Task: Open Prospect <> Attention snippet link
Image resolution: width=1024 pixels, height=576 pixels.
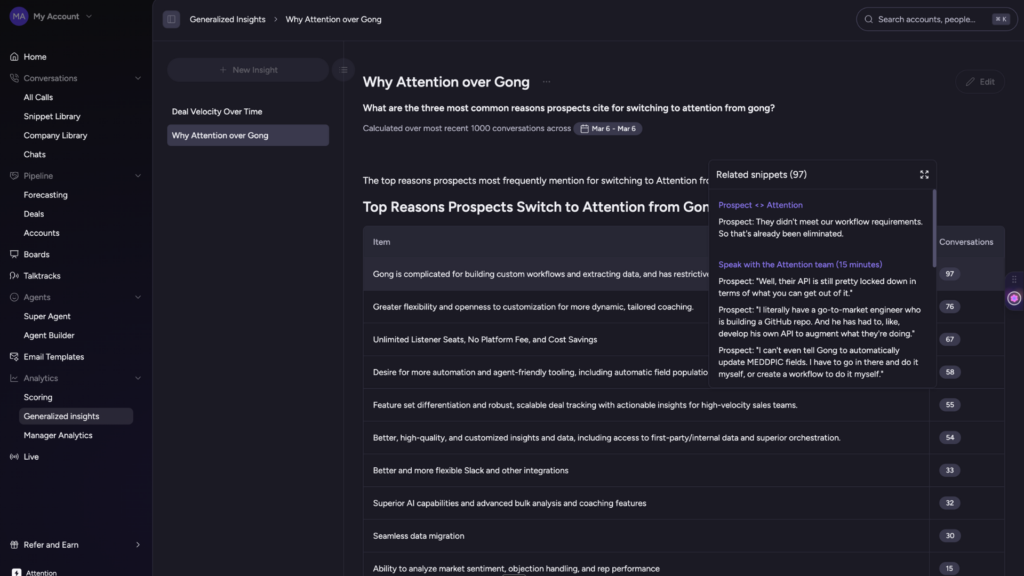Action: (760, 205)
